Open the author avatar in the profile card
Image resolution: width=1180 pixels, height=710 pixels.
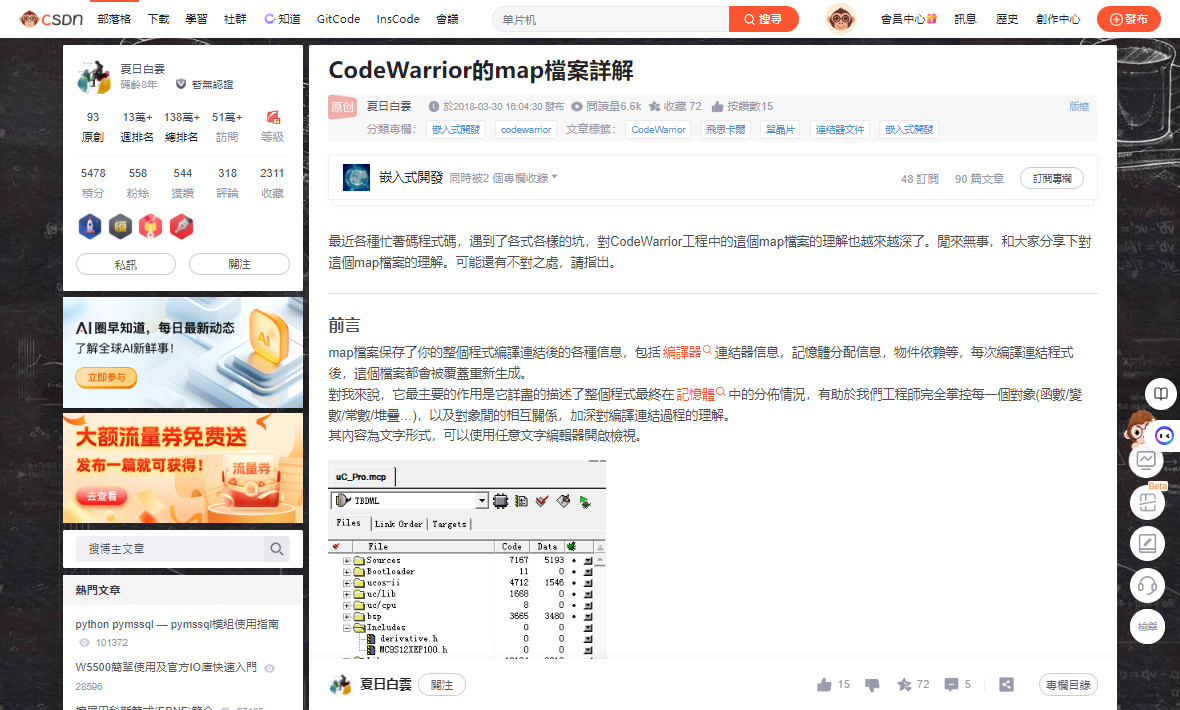pos(94,77)
